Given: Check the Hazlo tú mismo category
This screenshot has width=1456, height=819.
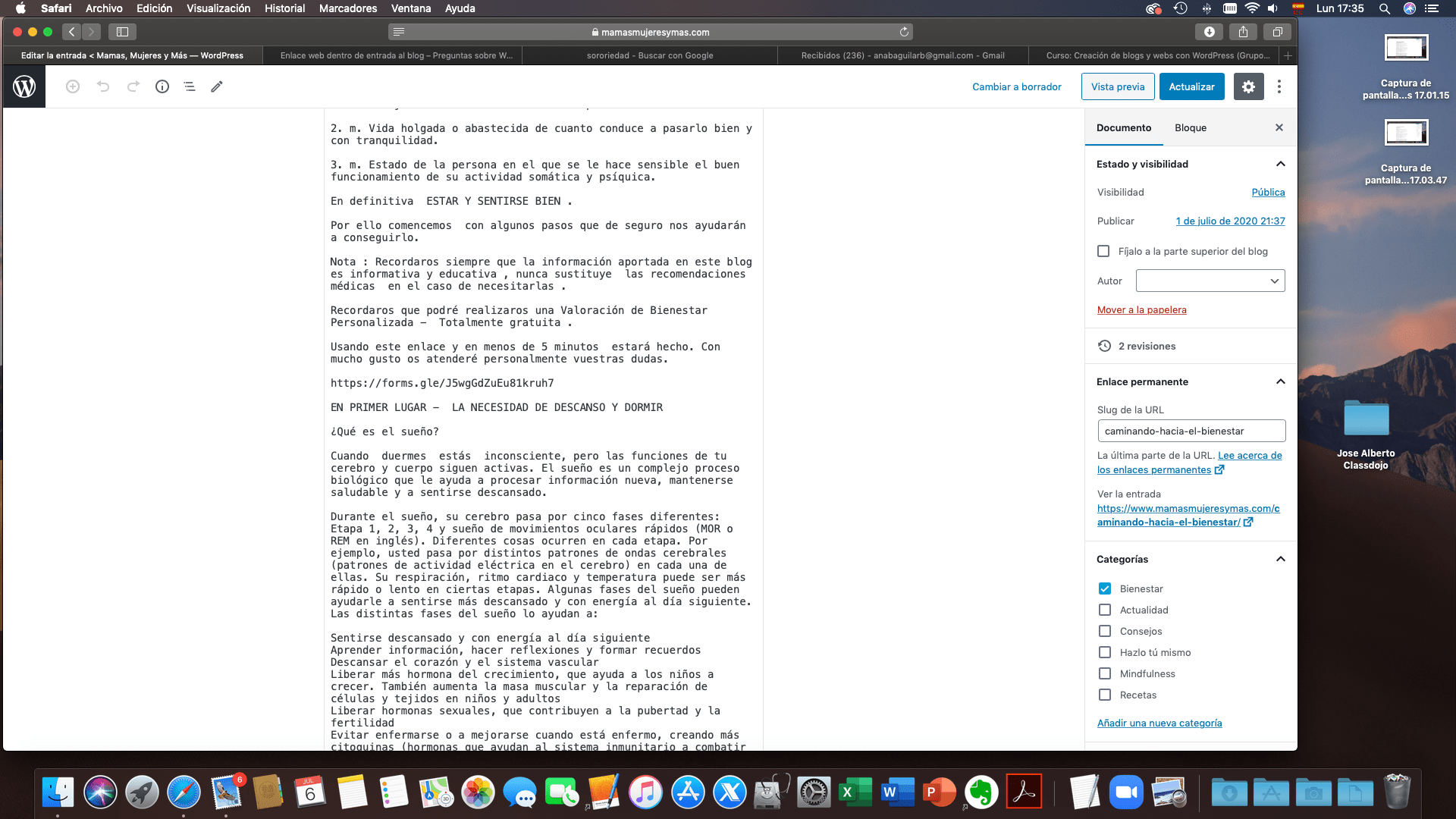Looking at the screenshot, I should (x=1105, y=652).
